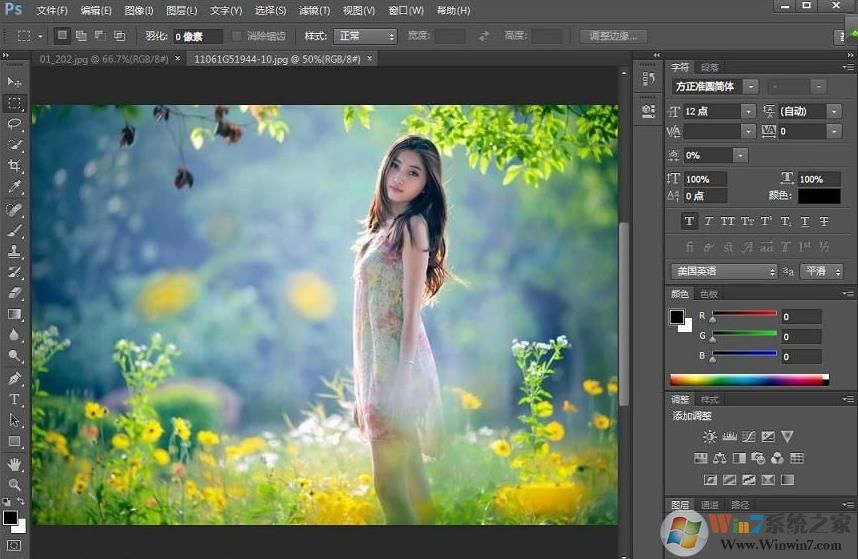Image resolution: width=858 pixels, height=559 pixels.
Task: Open the 文件(F) menu
Action: 52,10
